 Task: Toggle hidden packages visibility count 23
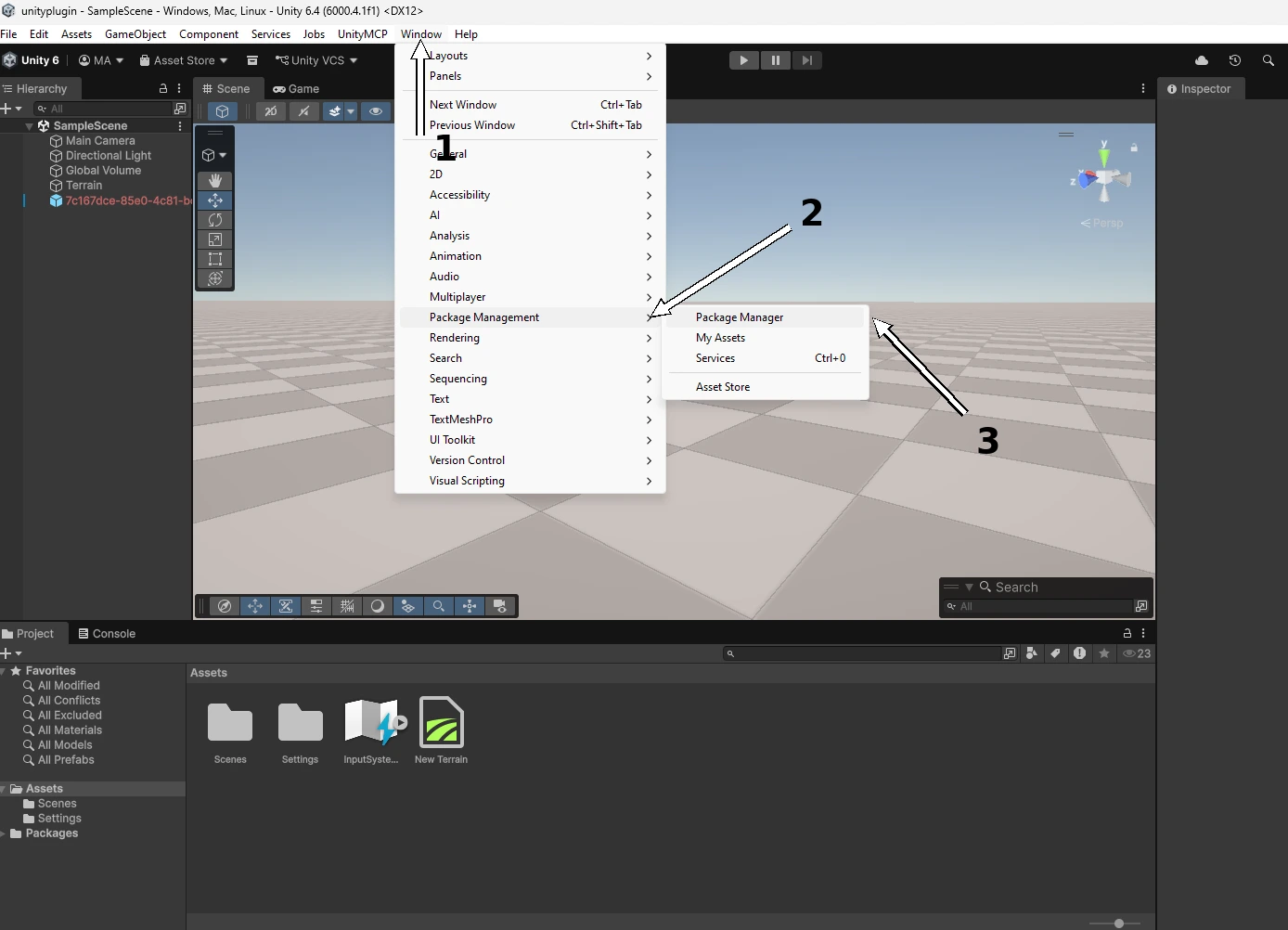click(1137, 653)
